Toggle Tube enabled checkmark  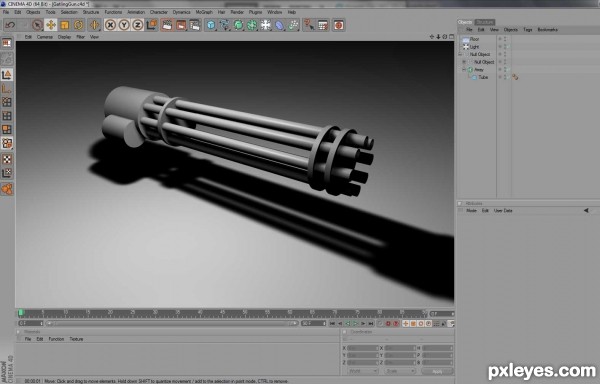click(x=509, y=77)
